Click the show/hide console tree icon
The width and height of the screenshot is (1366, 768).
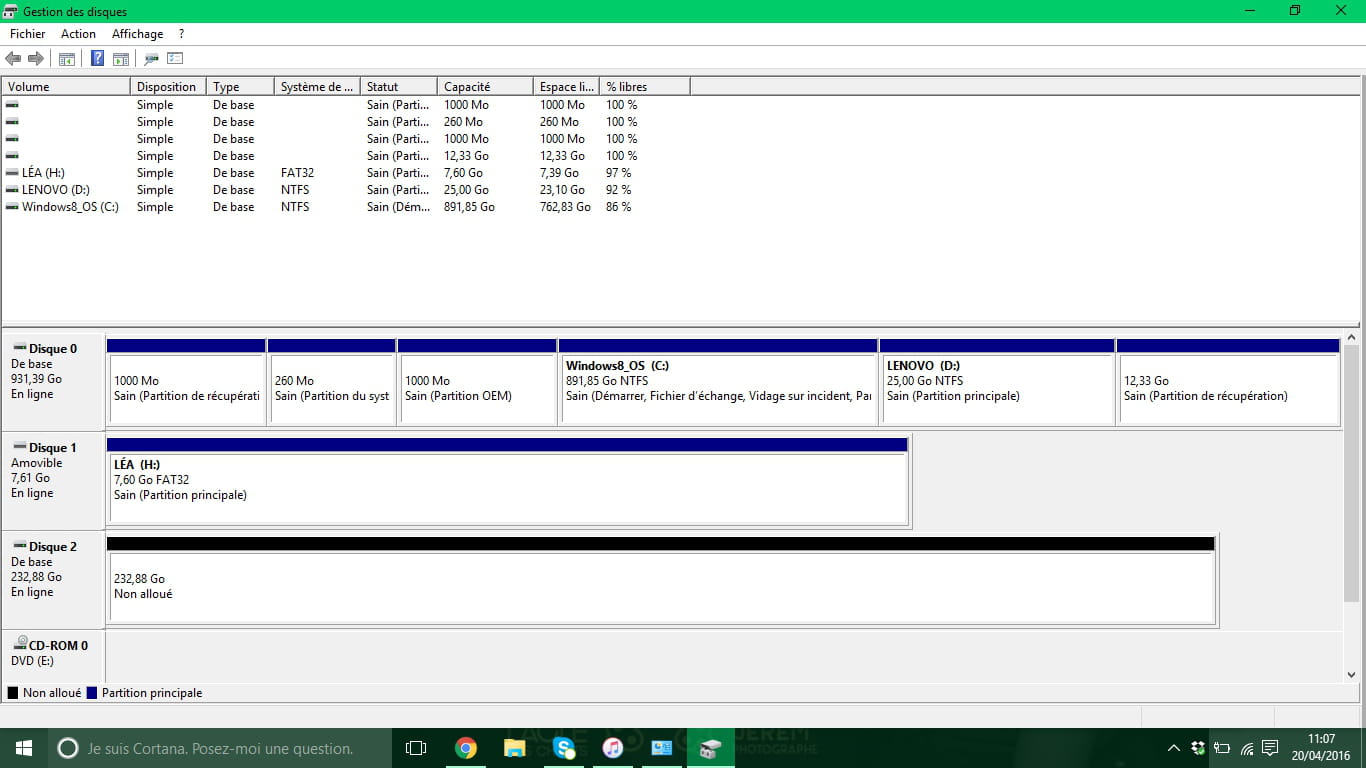click(x=67, y=59)
